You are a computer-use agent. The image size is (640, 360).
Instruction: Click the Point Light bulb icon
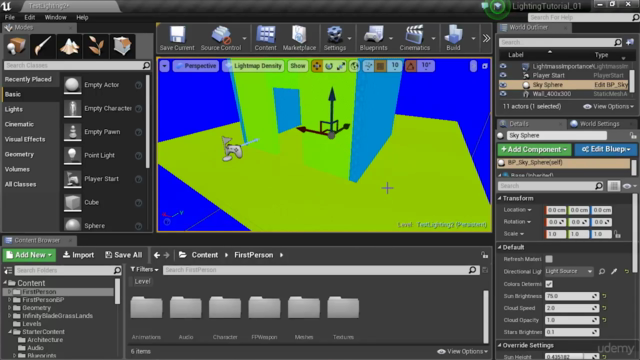[x=72, y=155]
